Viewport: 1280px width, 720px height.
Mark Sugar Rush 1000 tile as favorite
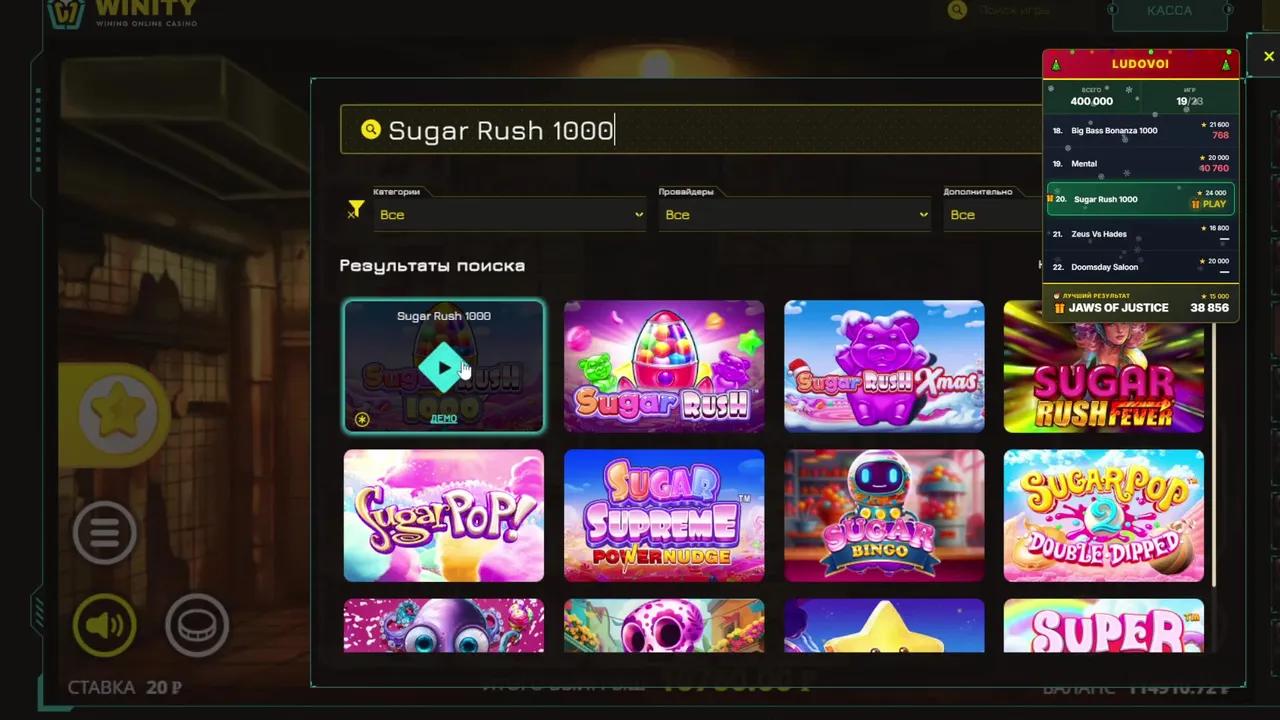coord(362,419)
